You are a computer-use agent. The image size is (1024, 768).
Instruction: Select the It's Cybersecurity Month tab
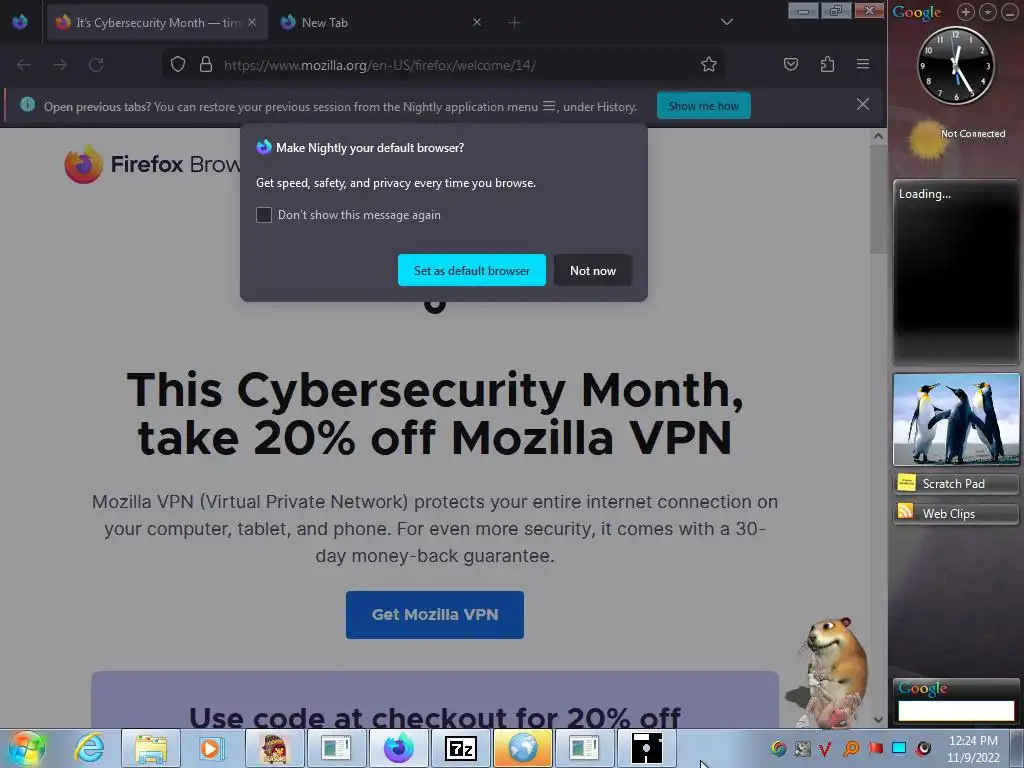(x=157, y=23)
